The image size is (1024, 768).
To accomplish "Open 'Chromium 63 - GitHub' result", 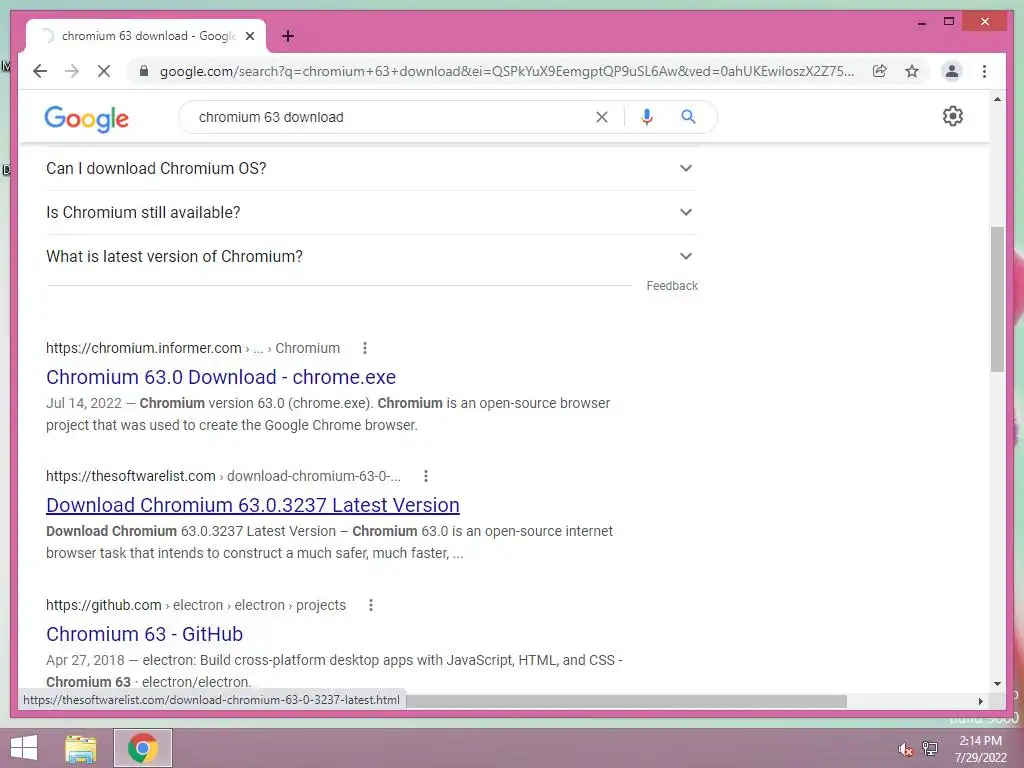I will pos(144,634).
